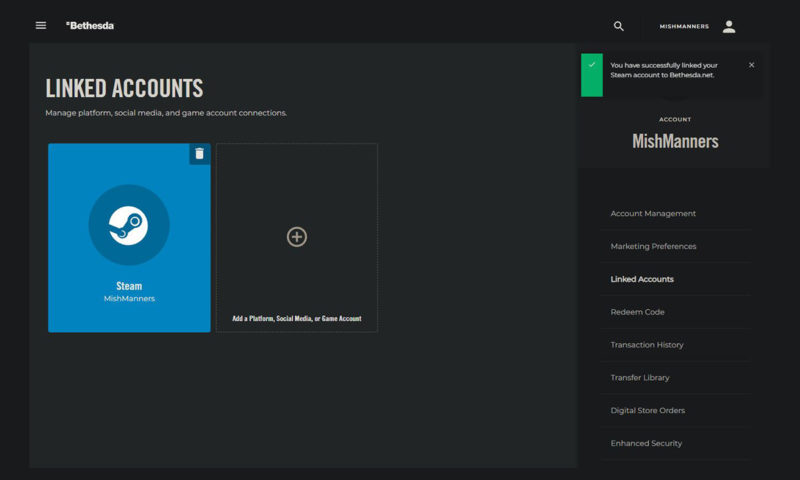
Task: Delete Steam link with trash icon
Action: tap(199, 154)
